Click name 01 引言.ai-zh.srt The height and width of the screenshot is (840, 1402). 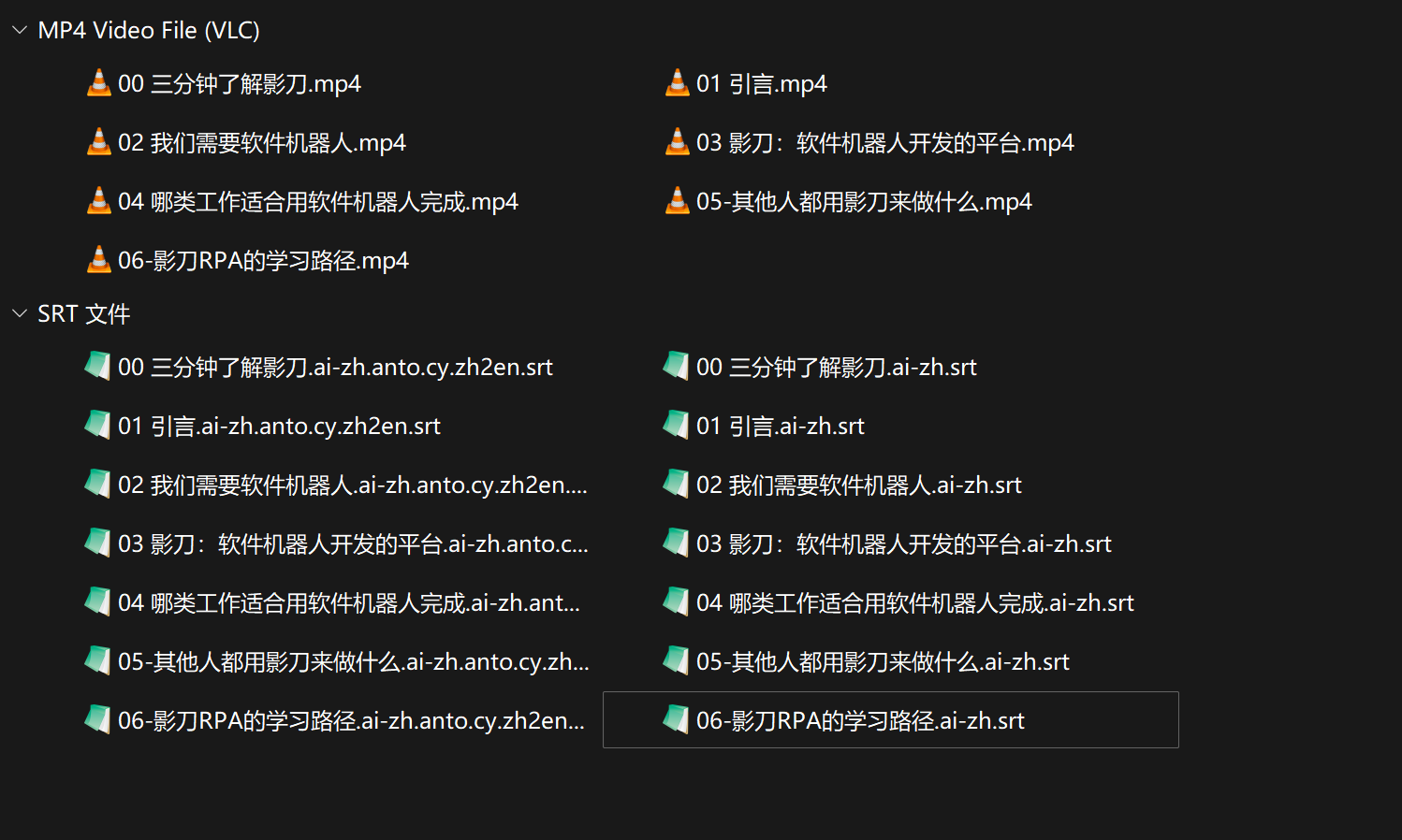coord(781,426)
